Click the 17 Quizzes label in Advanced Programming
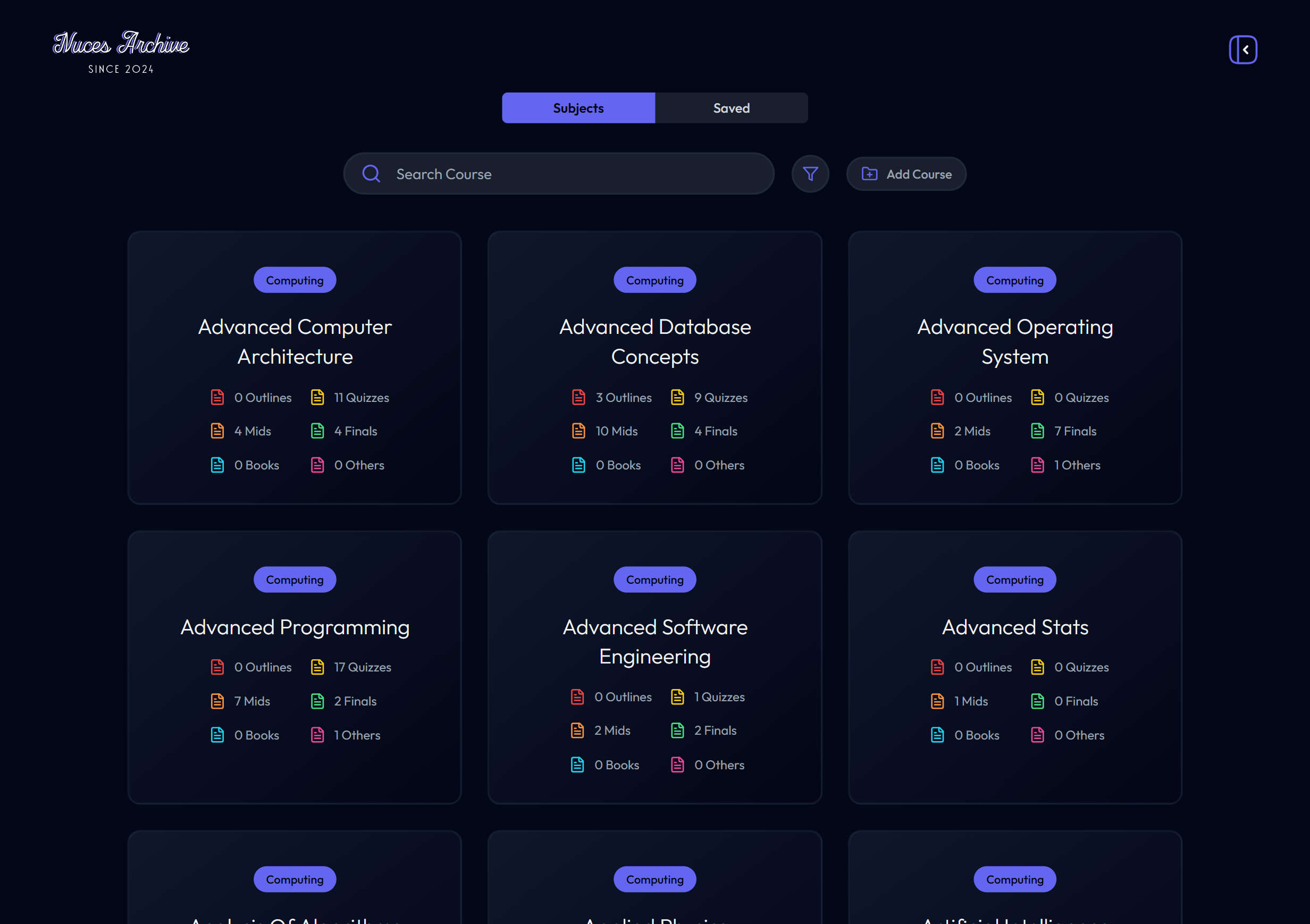Viewport: 1310px width, 924px height. click(x=362, y=667)
